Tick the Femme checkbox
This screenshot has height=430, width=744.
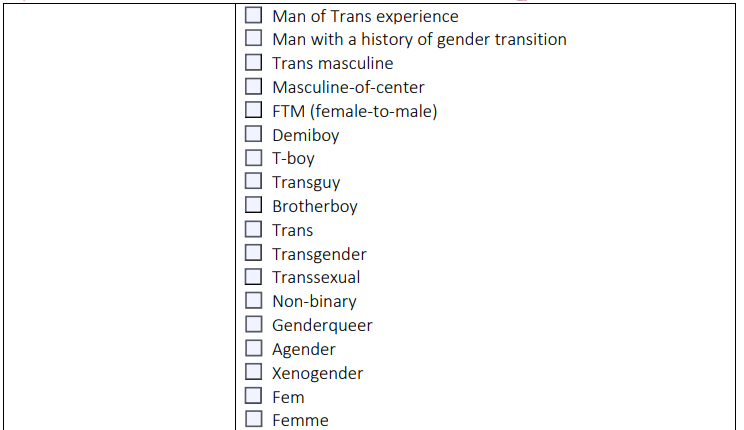click(253, 419)
